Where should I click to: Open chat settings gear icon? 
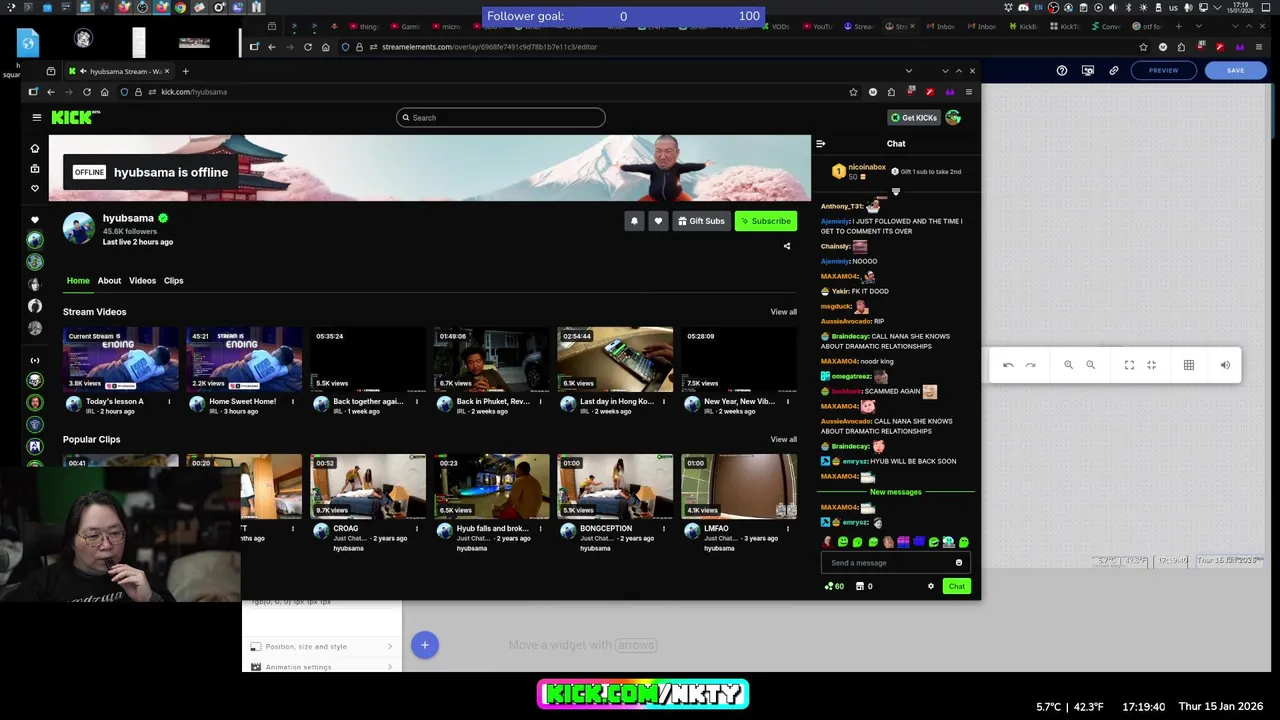(931, 586)
